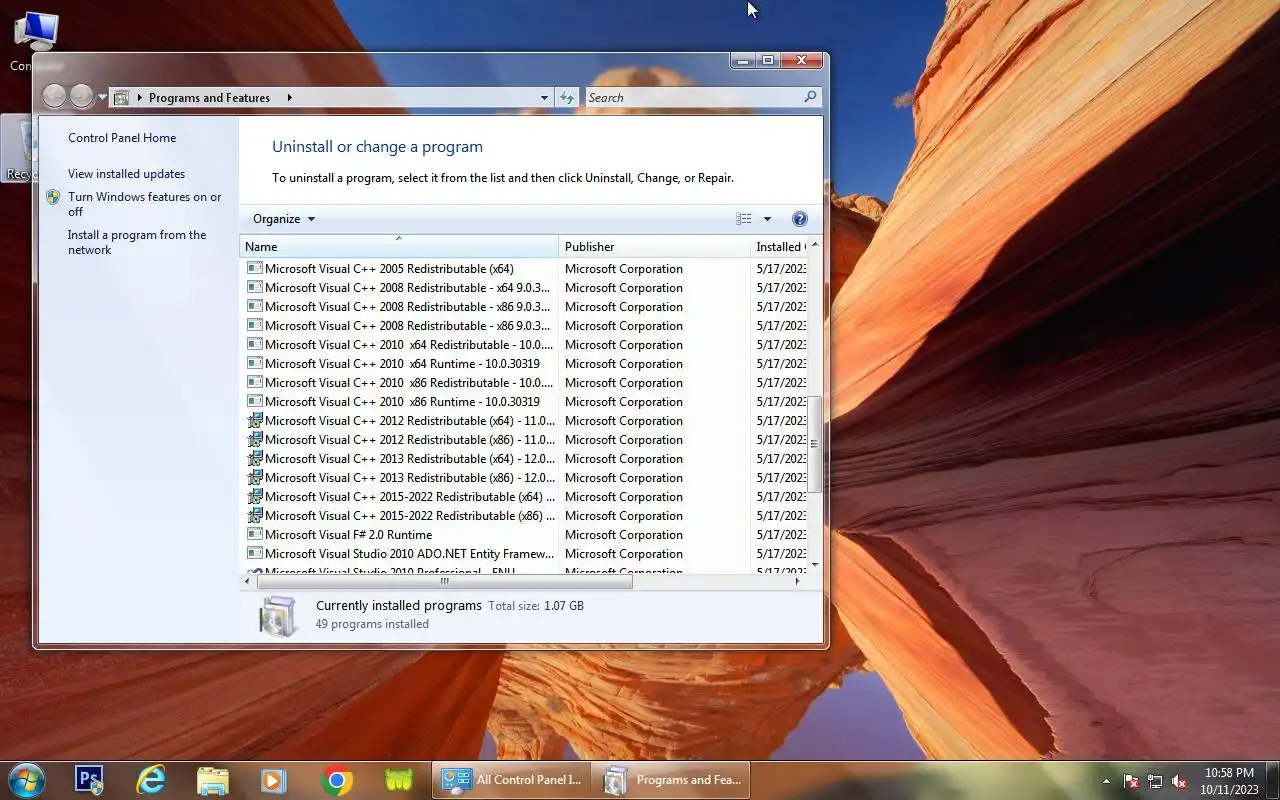Sort the list by Publisher column header
The image size is (1280, 800).
[x=654, y=246]
